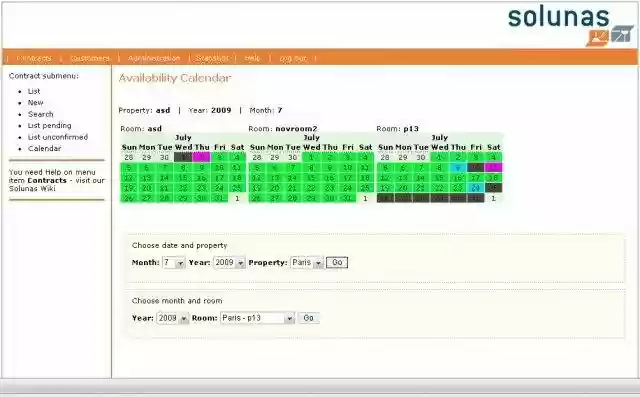Viewport: 640px width, 397px height.
Task: Select the dark July 25 cell in room p13
Action: 493,188
